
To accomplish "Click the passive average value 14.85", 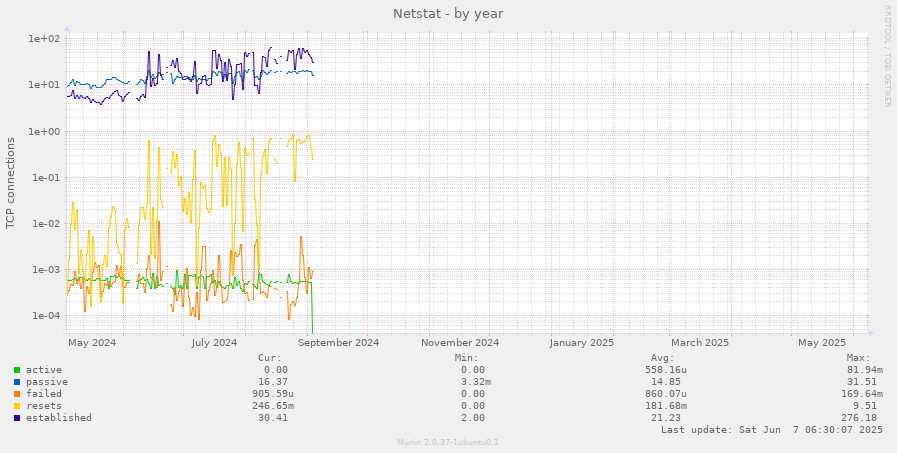I will click(666, 382).
